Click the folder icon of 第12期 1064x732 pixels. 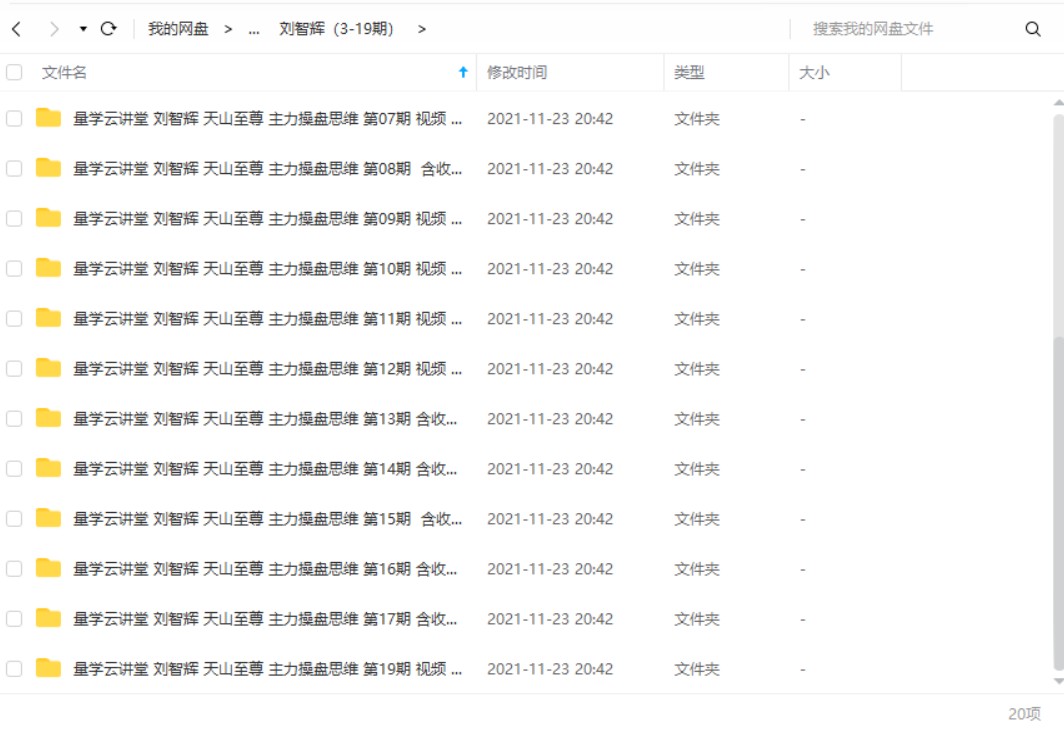point(48,368)
